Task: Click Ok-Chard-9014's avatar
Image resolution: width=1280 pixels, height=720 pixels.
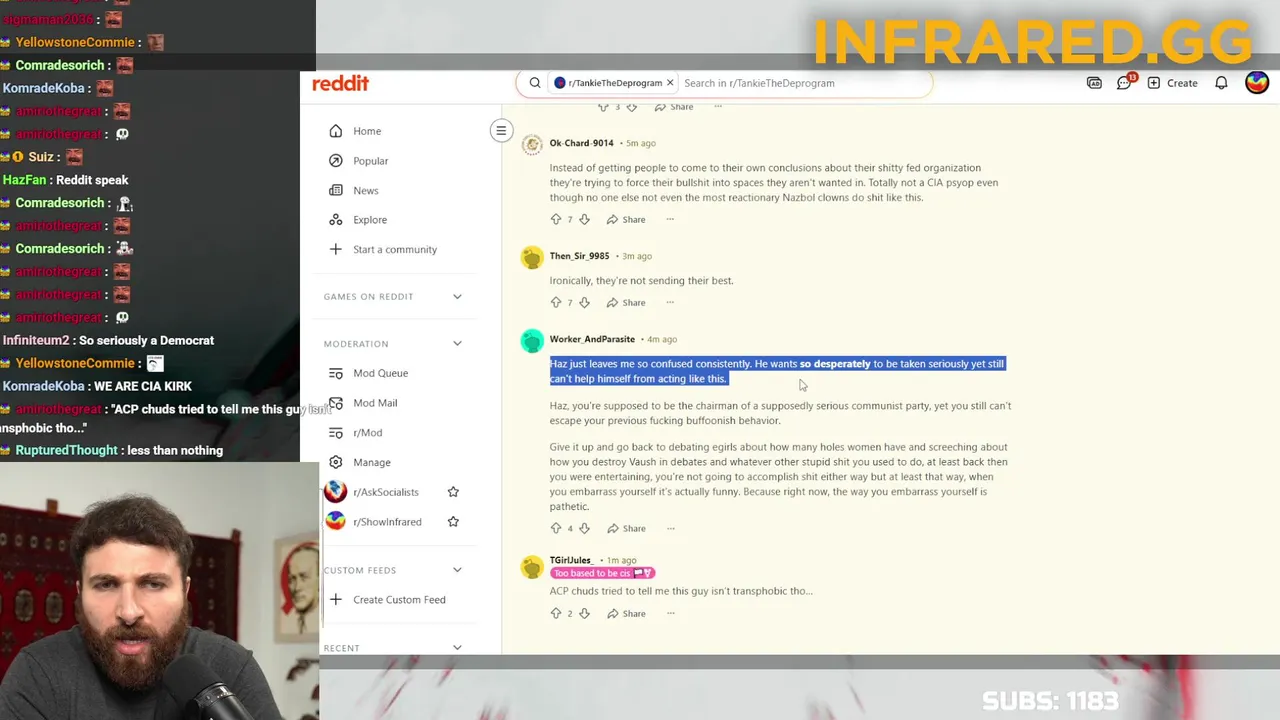Action: pyautogui.click(x=532, y=145)
